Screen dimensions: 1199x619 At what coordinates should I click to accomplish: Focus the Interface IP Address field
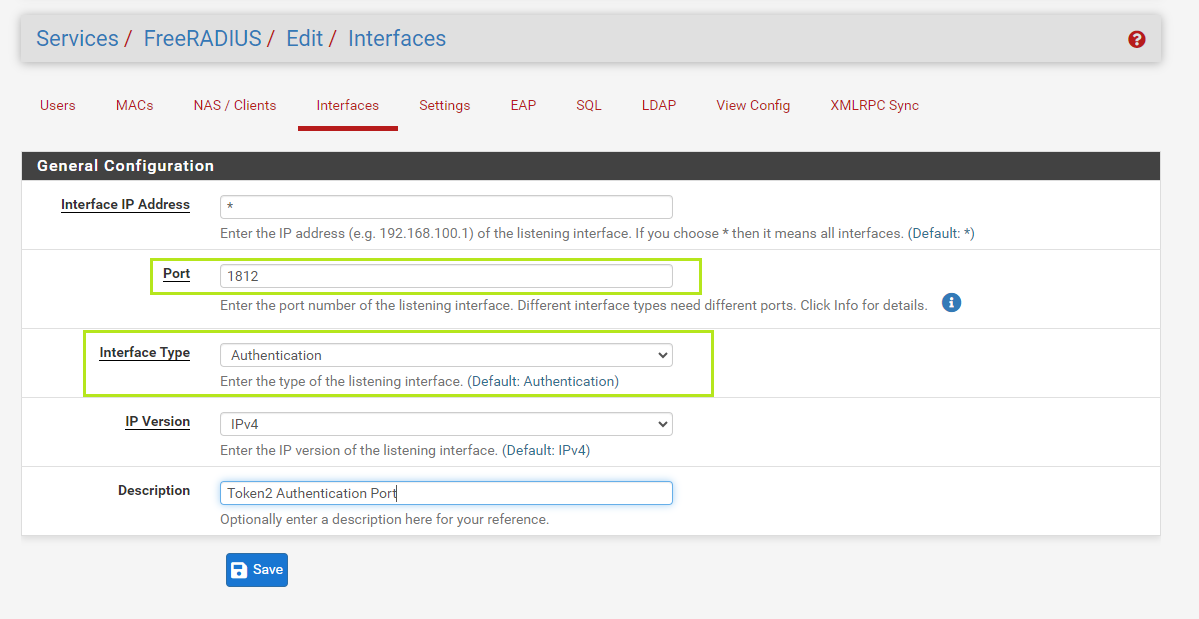click(447, 207)
